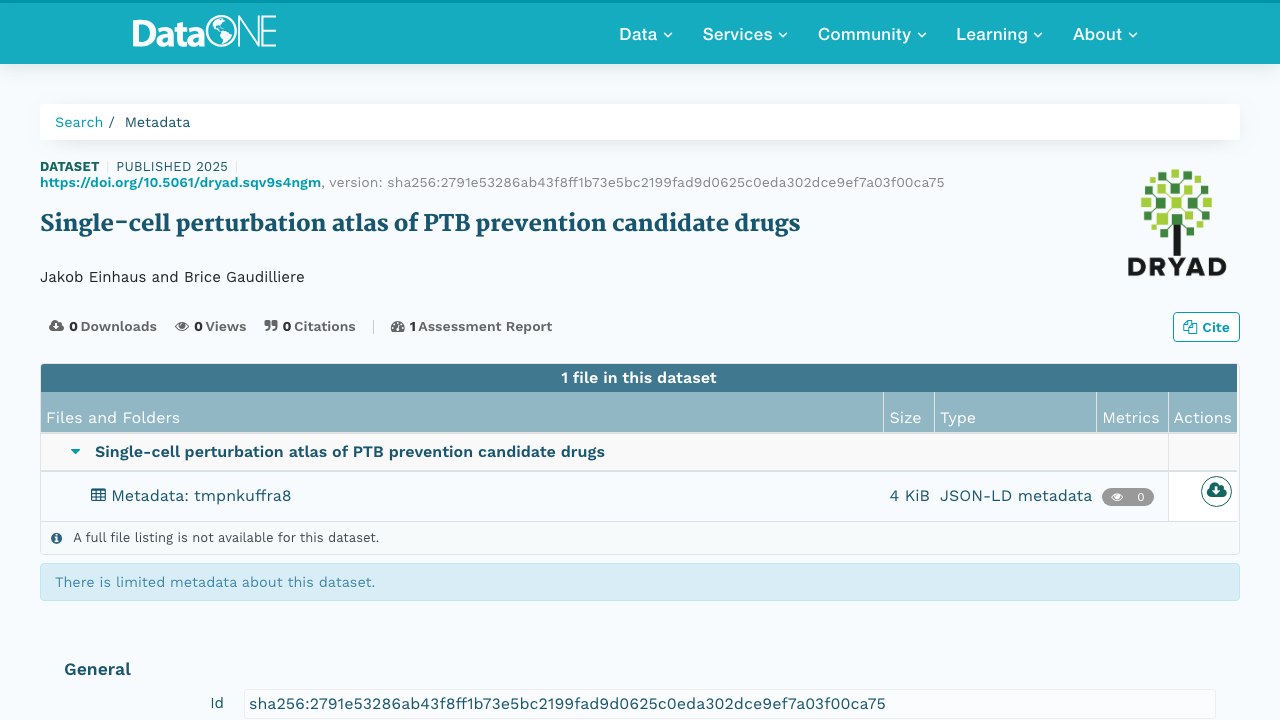Collapse the dataset folder triangle
The height and width of the screenshot is (720, 1280).
point(75,452)
